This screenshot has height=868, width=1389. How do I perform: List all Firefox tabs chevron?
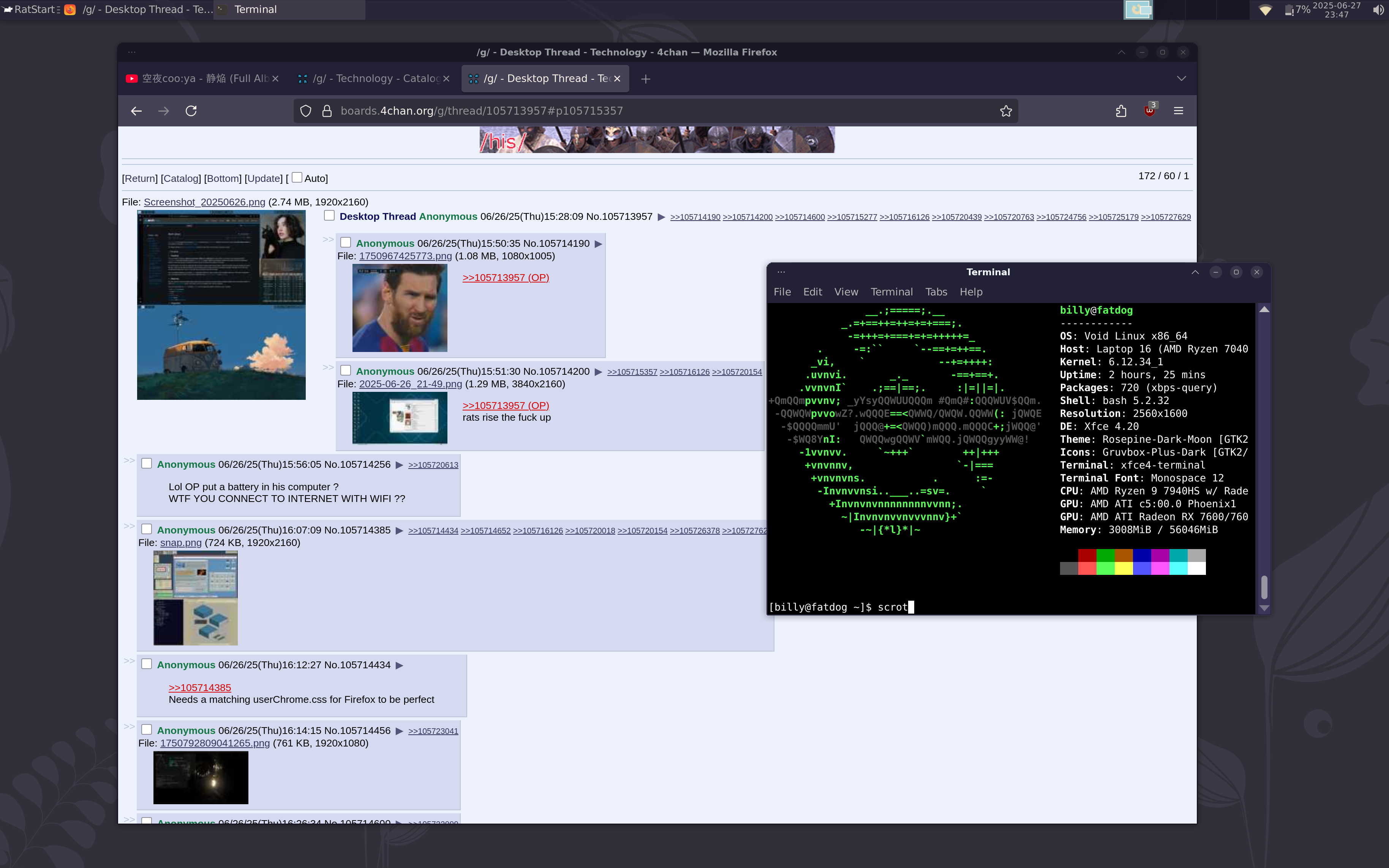tap(1181, 79)
